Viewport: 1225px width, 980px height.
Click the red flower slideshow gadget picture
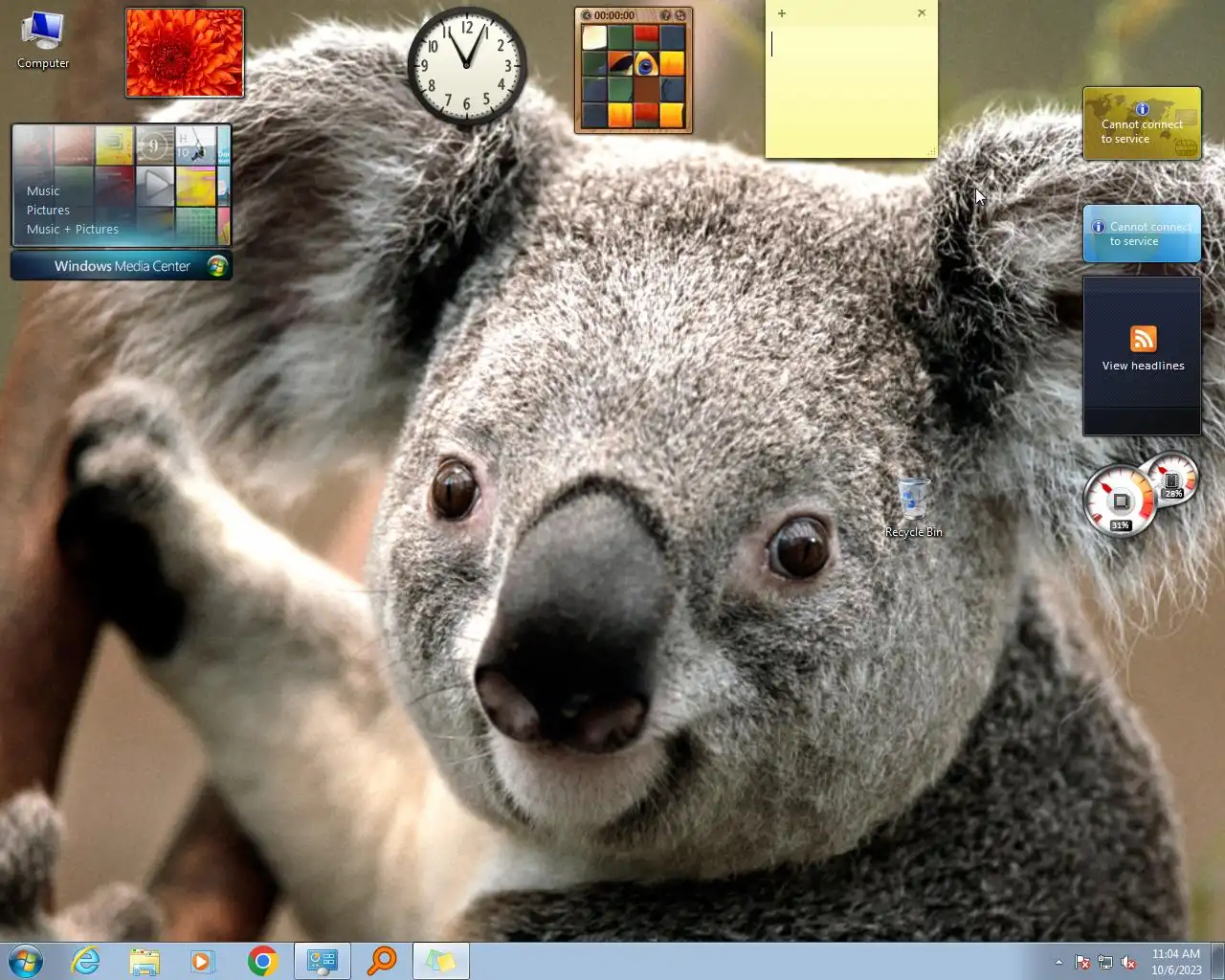[185, 53]
